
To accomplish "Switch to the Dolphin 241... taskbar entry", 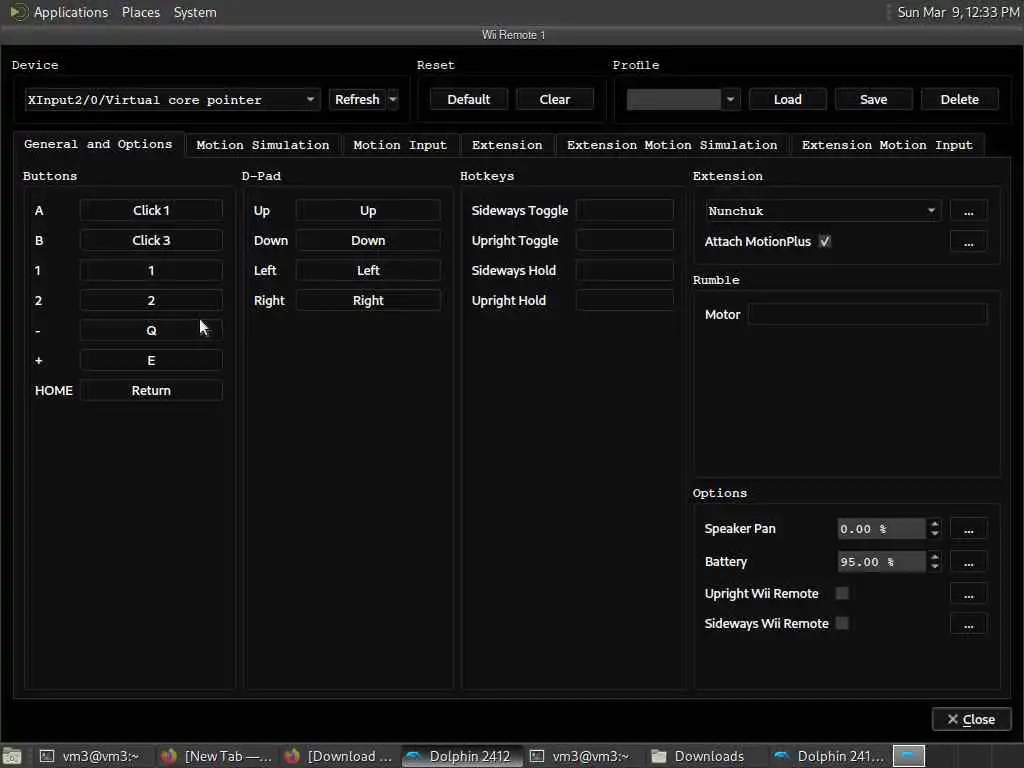I will pos(829,756).
